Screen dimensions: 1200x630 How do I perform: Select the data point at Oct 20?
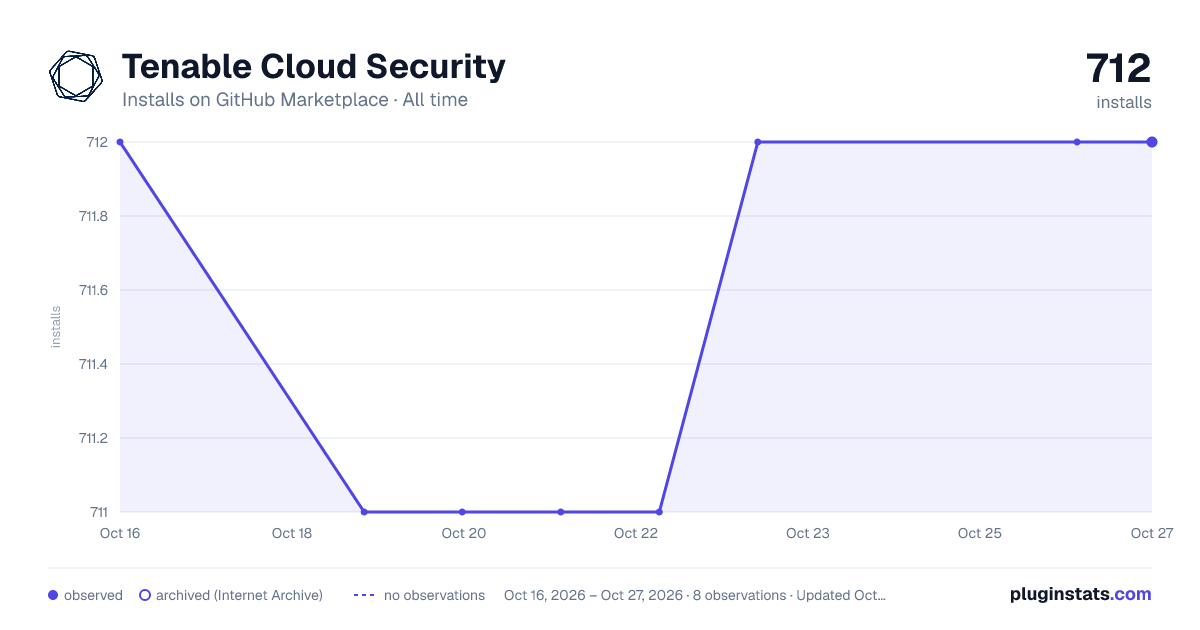click(x=462, y=512)
